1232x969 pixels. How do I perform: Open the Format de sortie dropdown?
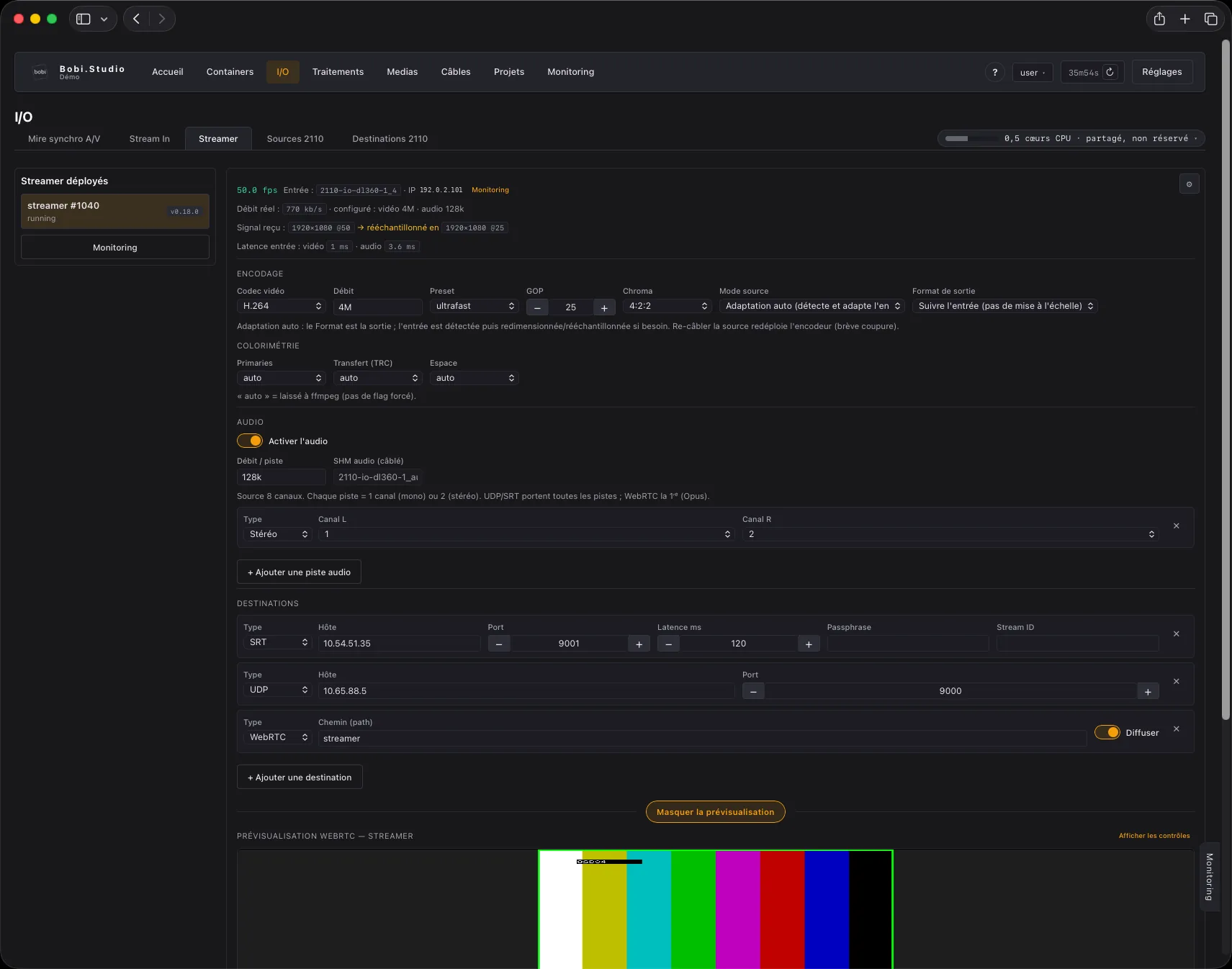coord(1004,306)
